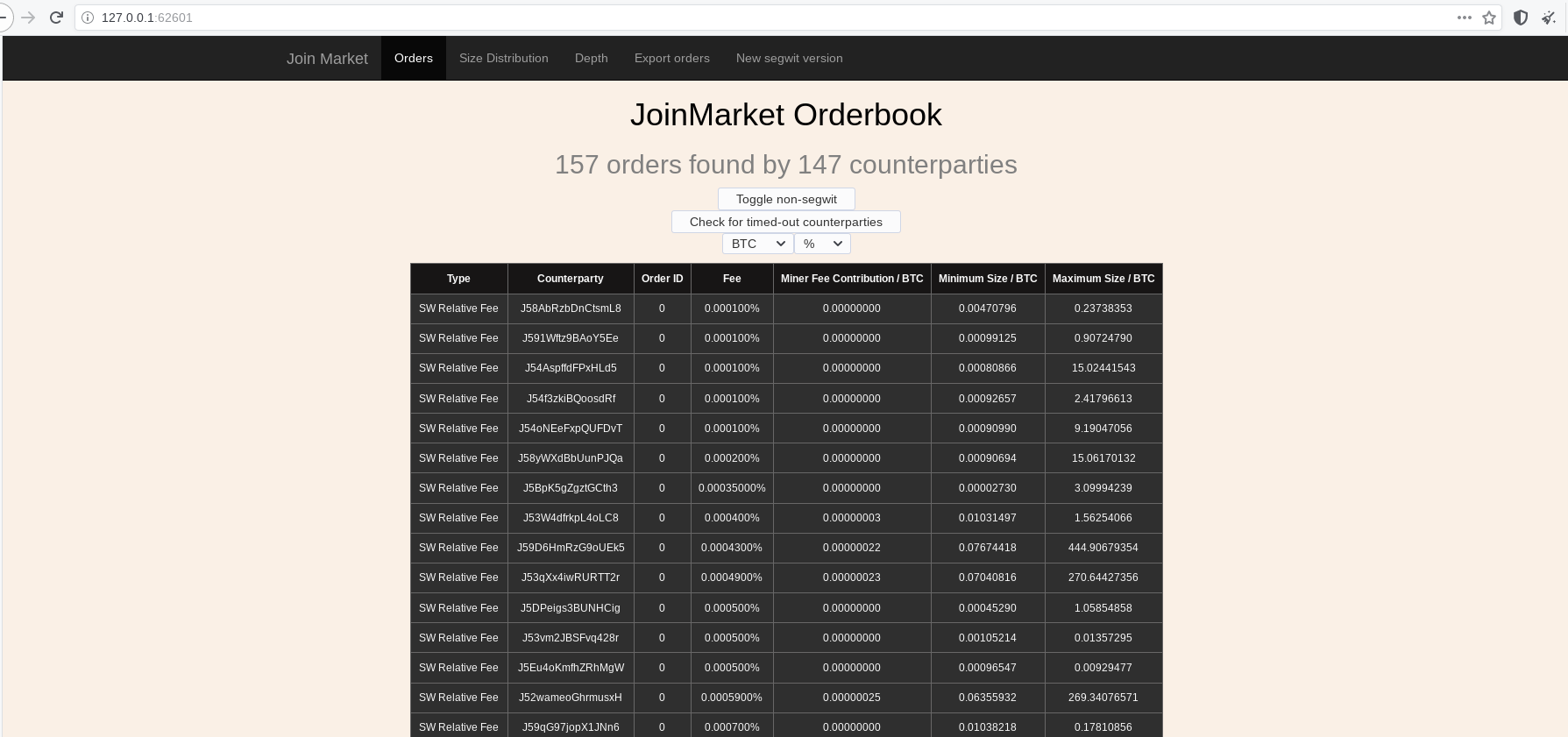Click Check for timed-out counterparties button
Screen dimensions: 1568x737
coord(785,222)
